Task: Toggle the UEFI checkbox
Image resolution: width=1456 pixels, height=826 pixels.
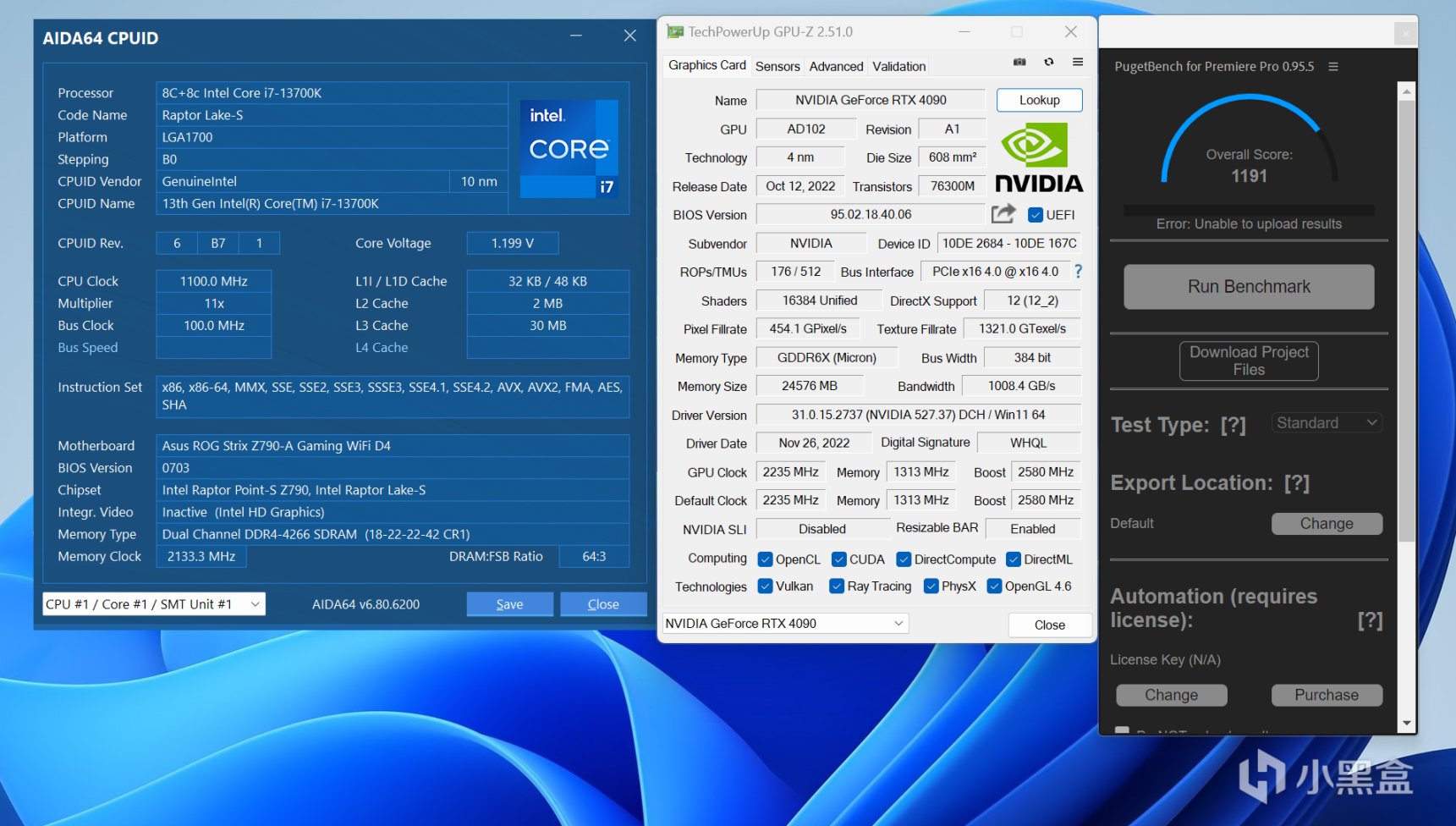Action: 1036,215
